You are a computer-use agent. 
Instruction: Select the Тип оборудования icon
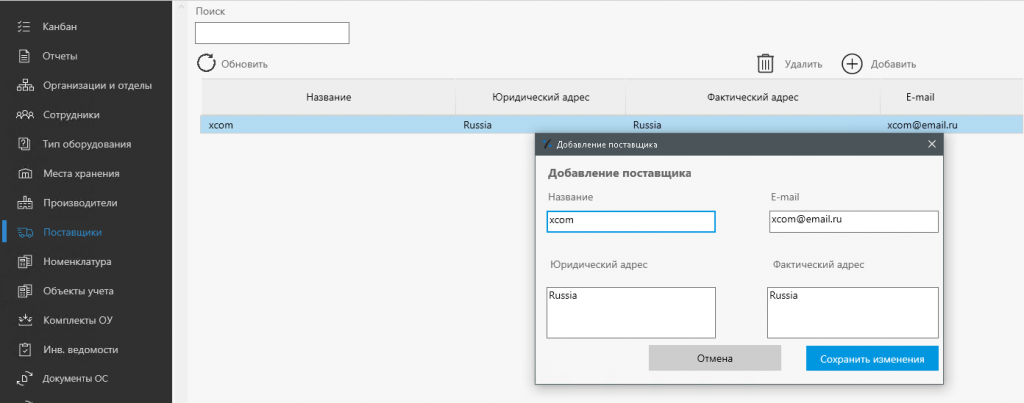[24, 144]
